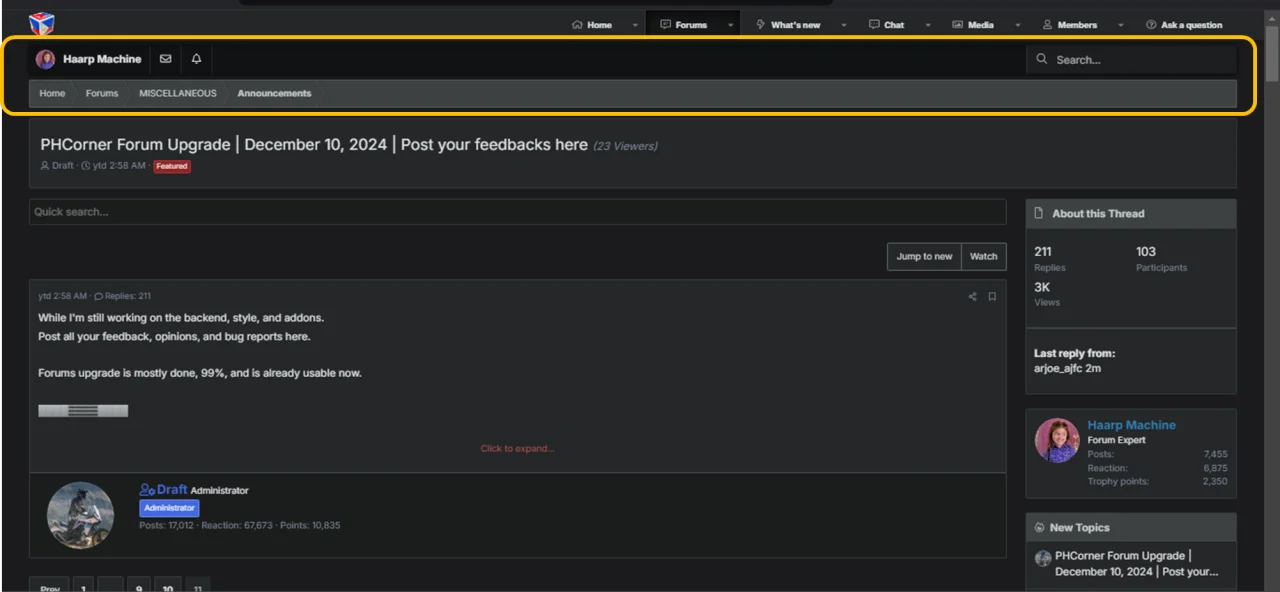Click the 'About this Thread' header

coord(1131,213)
